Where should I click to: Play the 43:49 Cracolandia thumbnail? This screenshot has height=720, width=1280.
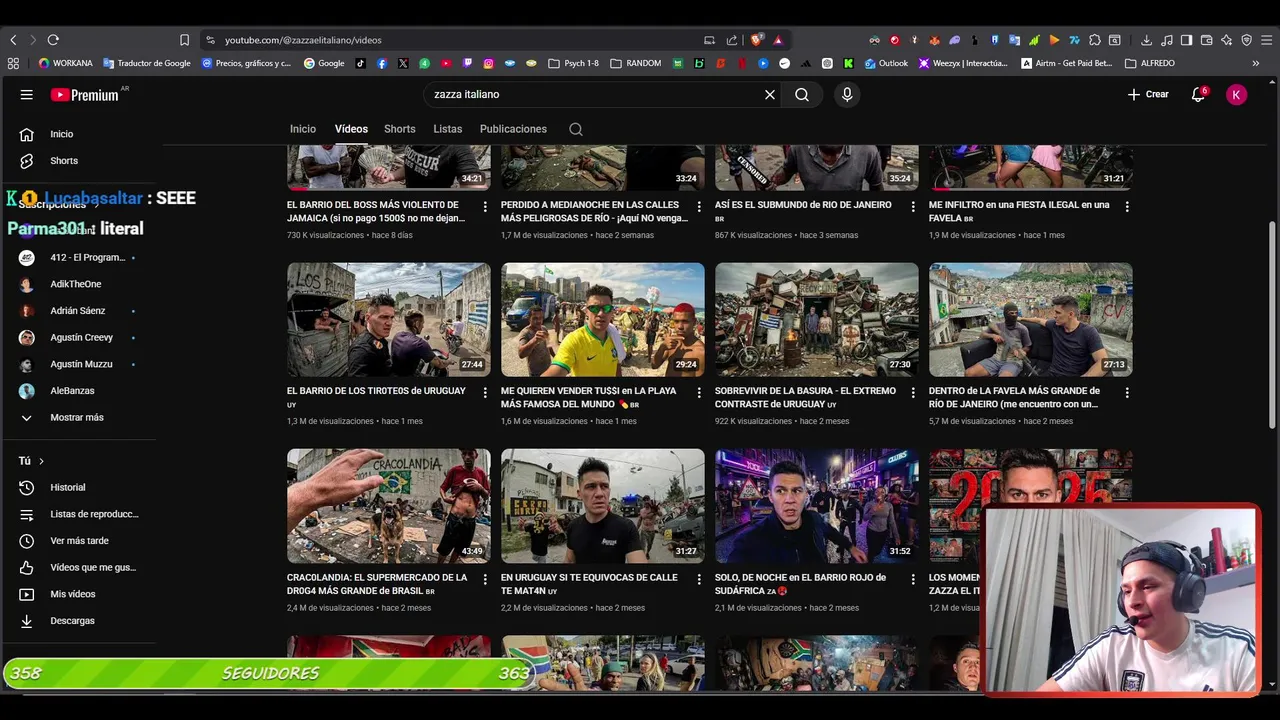coord(389,506)
